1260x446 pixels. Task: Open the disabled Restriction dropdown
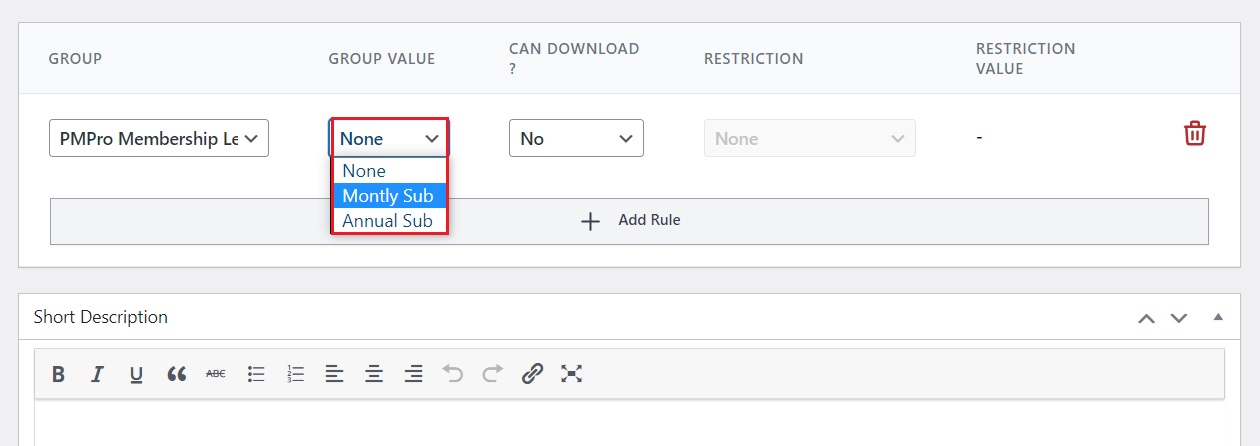click(x=810, y=138)
